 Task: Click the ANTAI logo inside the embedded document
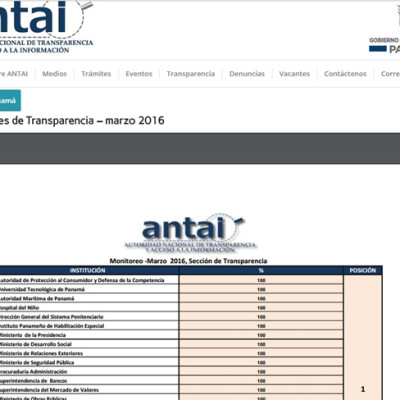[x=191, y=233]
